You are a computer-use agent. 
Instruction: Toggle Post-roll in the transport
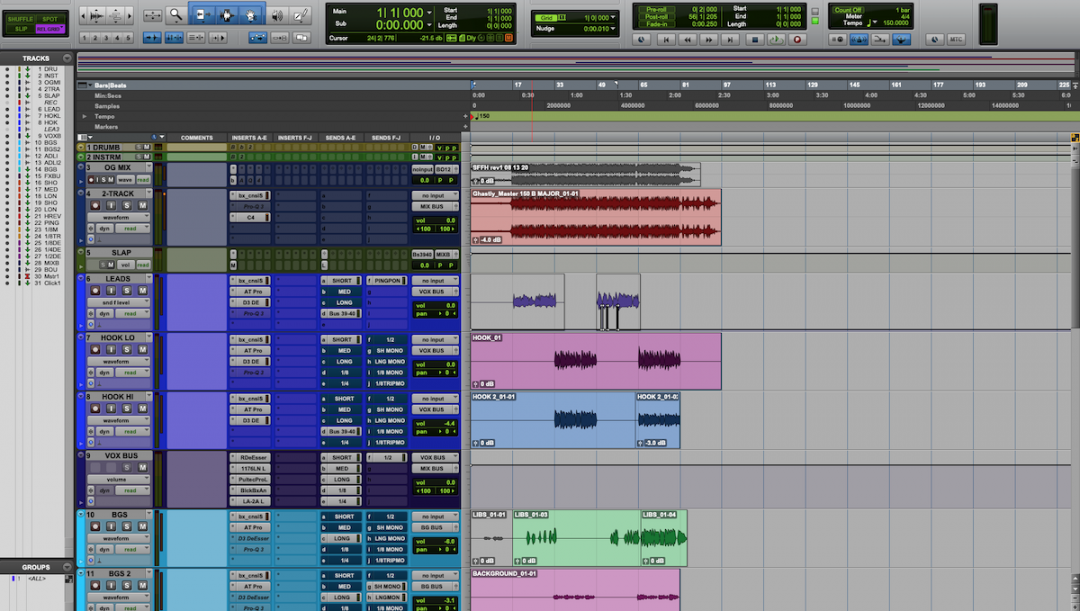[656, 17]
